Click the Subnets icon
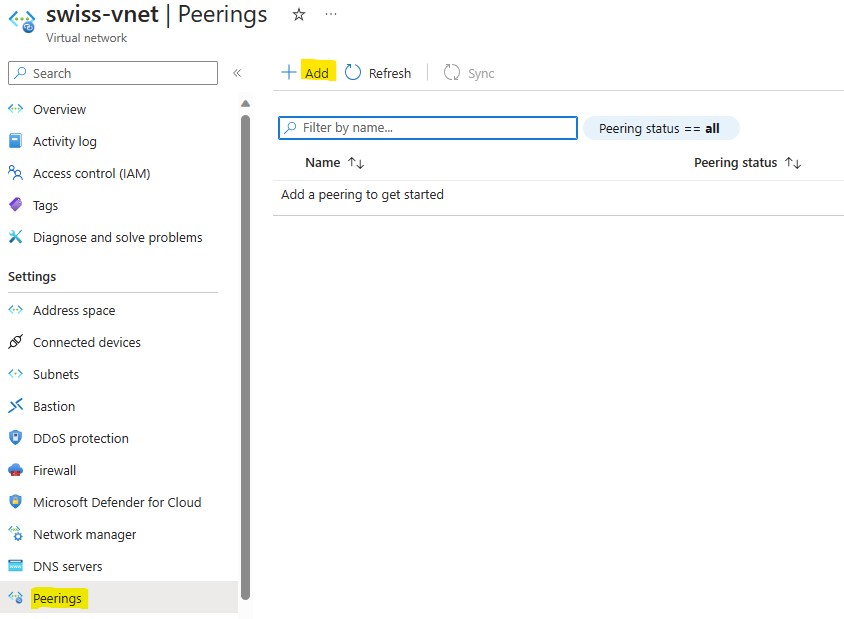Screen dimensions: 844x619 16,374
